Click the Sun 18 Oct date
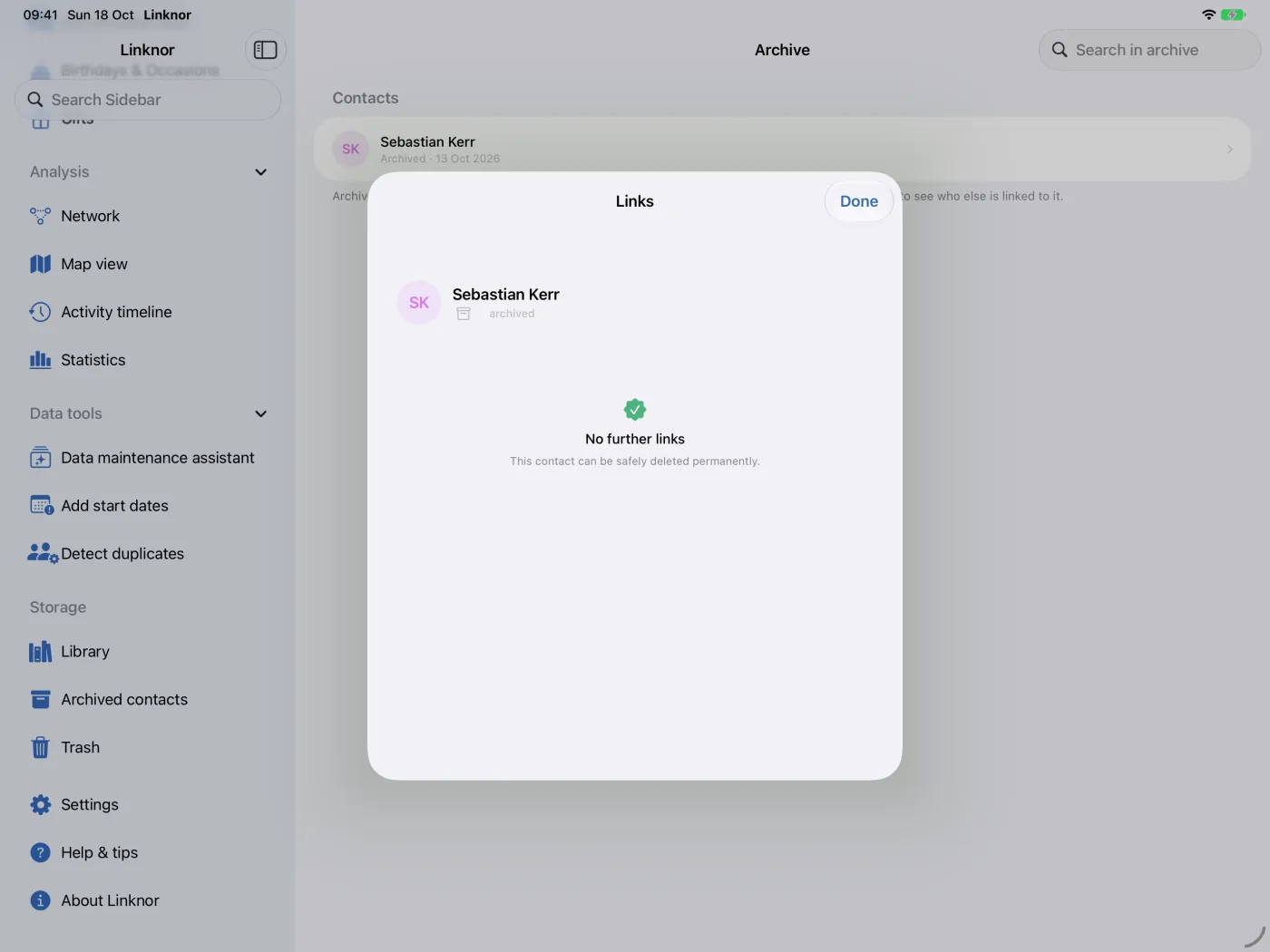Viewport: 1270px width, 952px height. click(101, 15)
